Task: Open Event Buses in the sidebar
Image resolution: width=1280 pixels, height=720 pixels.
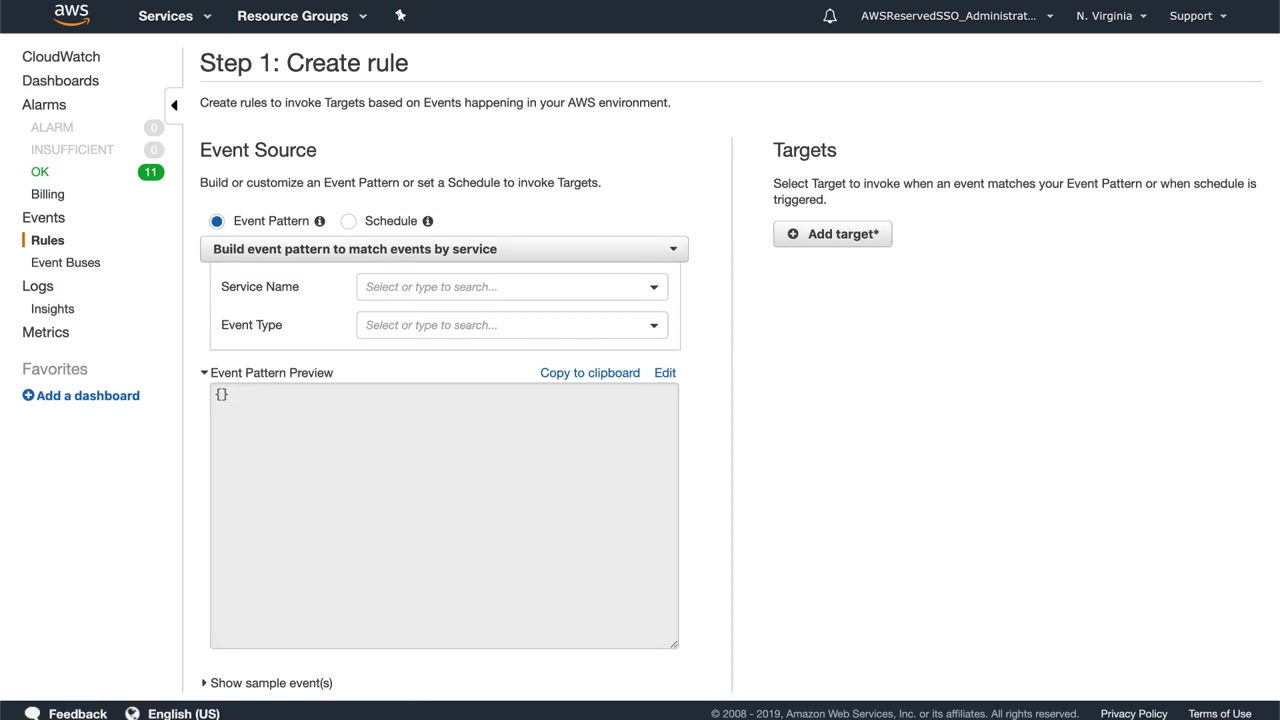Action: click(66, 262)
